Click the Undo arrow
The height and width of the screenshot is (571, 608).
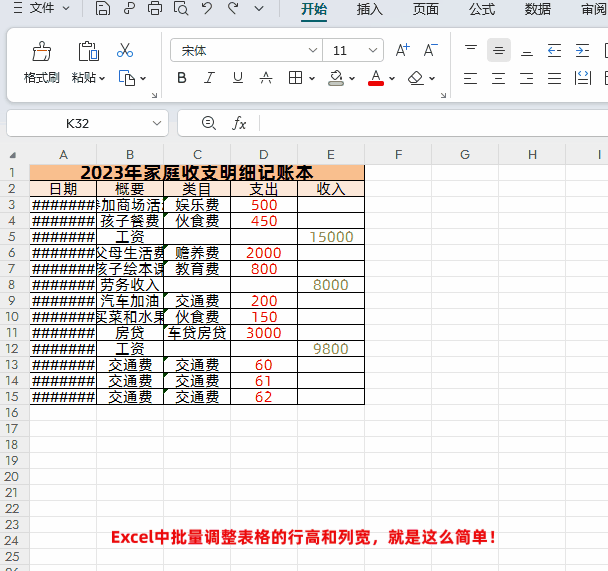[207, 8]
